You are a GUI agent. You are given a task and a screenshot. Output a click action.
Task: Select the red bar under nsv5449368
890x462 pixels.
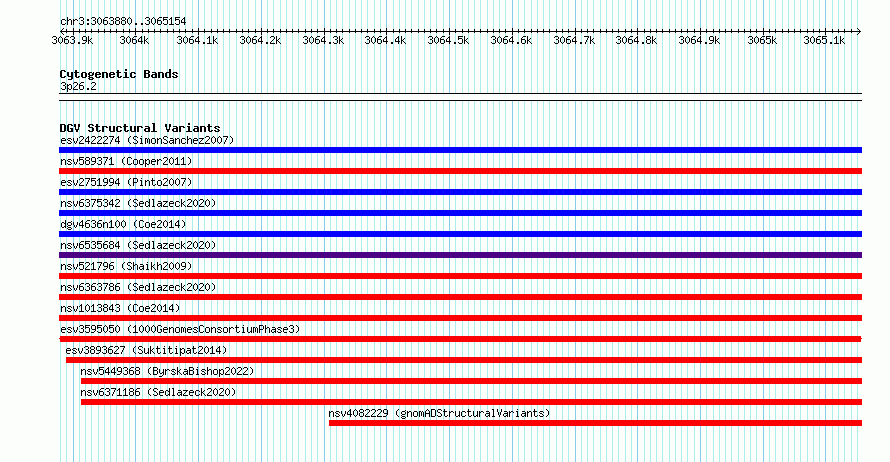coord(471,381)
